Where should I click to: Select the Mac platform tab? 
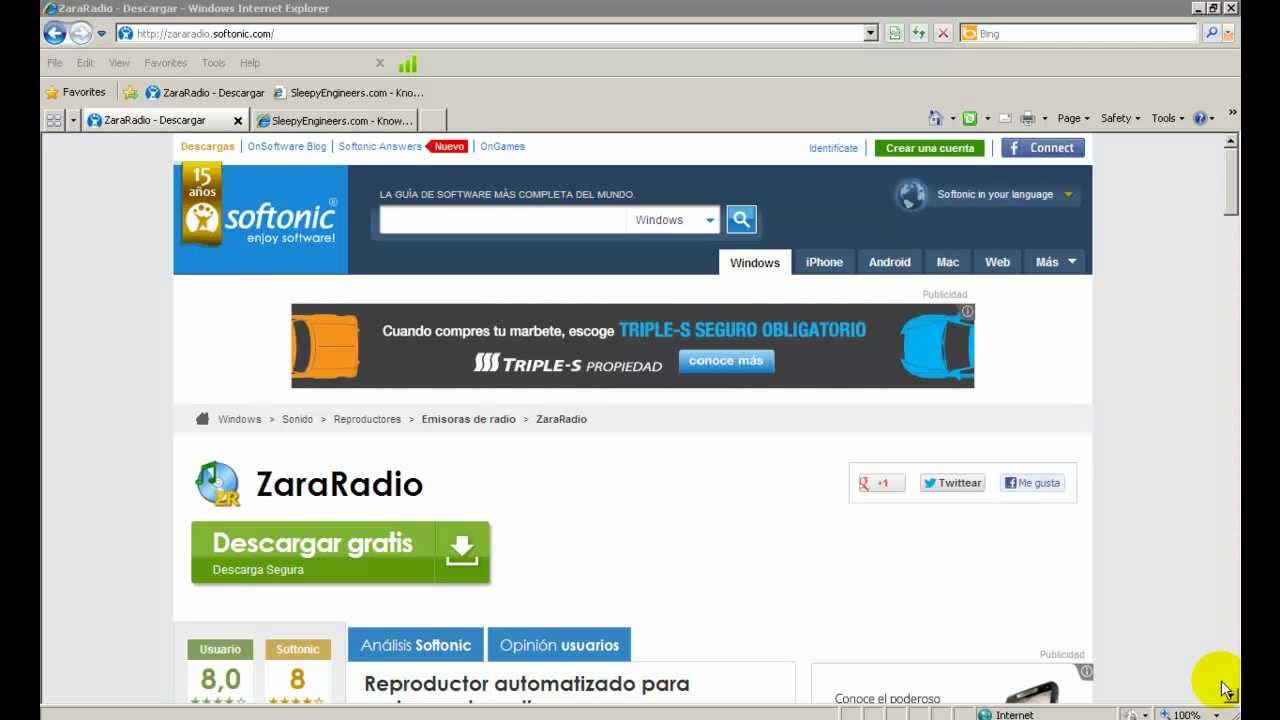(x=947, y=262)
